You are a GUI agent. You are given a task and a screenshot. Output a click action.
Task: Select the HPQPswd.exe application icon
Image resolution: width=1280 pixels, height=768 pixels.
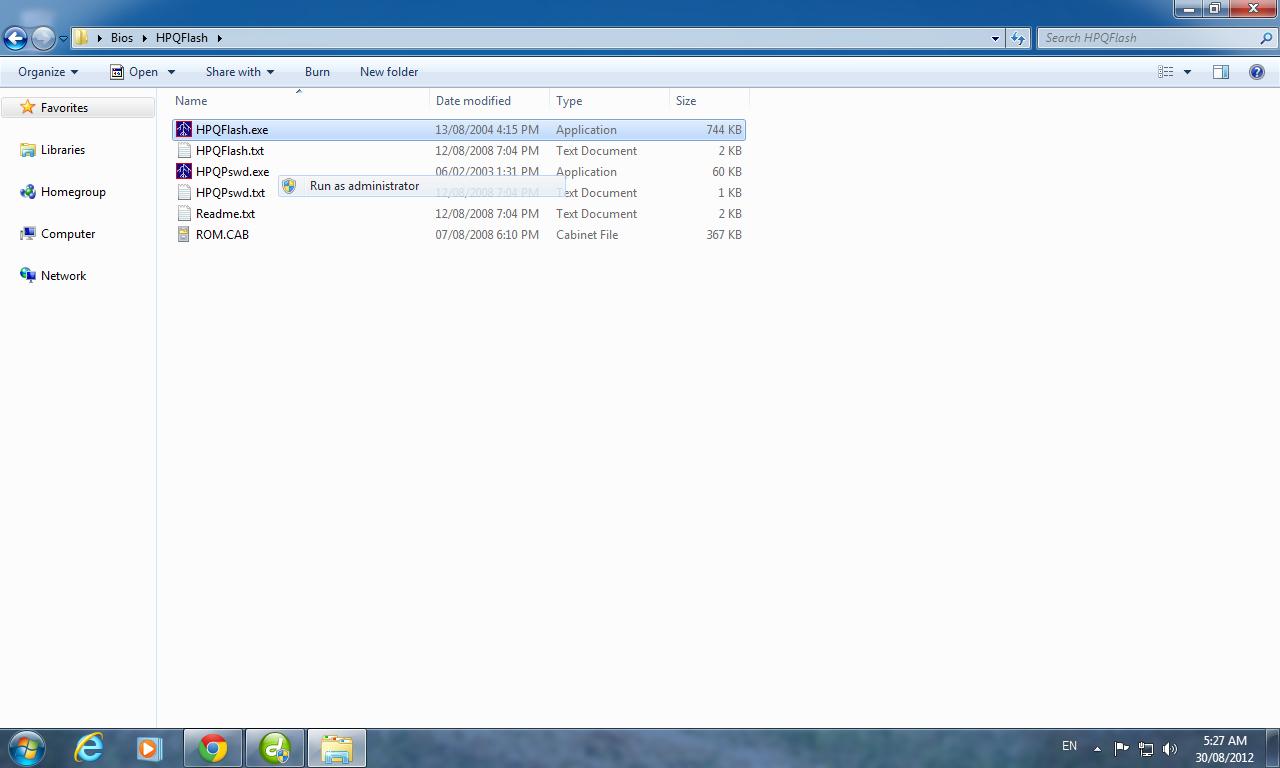pos(184,172)
